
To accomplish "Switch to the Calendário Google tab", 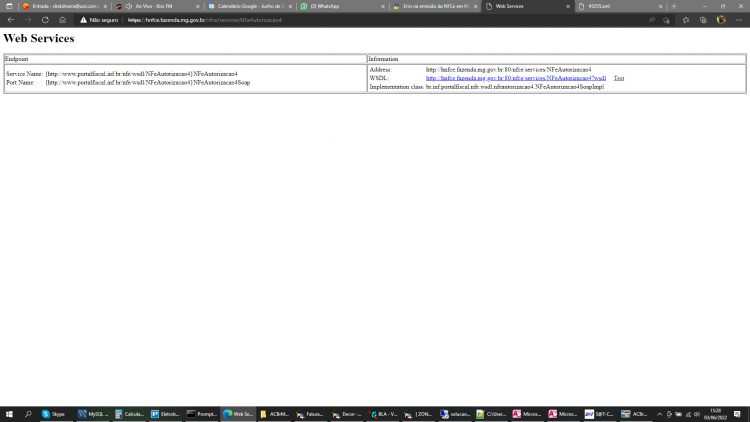I will pos(250,6).
